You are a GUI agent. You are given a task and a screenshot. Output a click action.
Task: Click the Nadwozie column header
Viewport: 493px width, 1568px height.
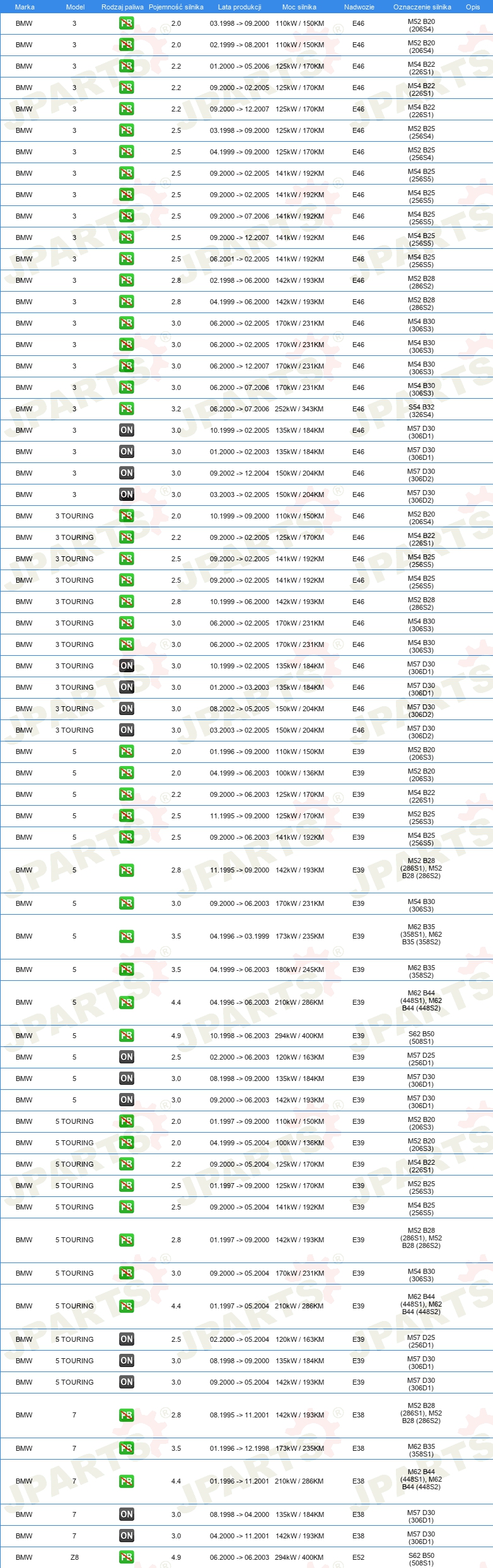[x=359, y=7]
